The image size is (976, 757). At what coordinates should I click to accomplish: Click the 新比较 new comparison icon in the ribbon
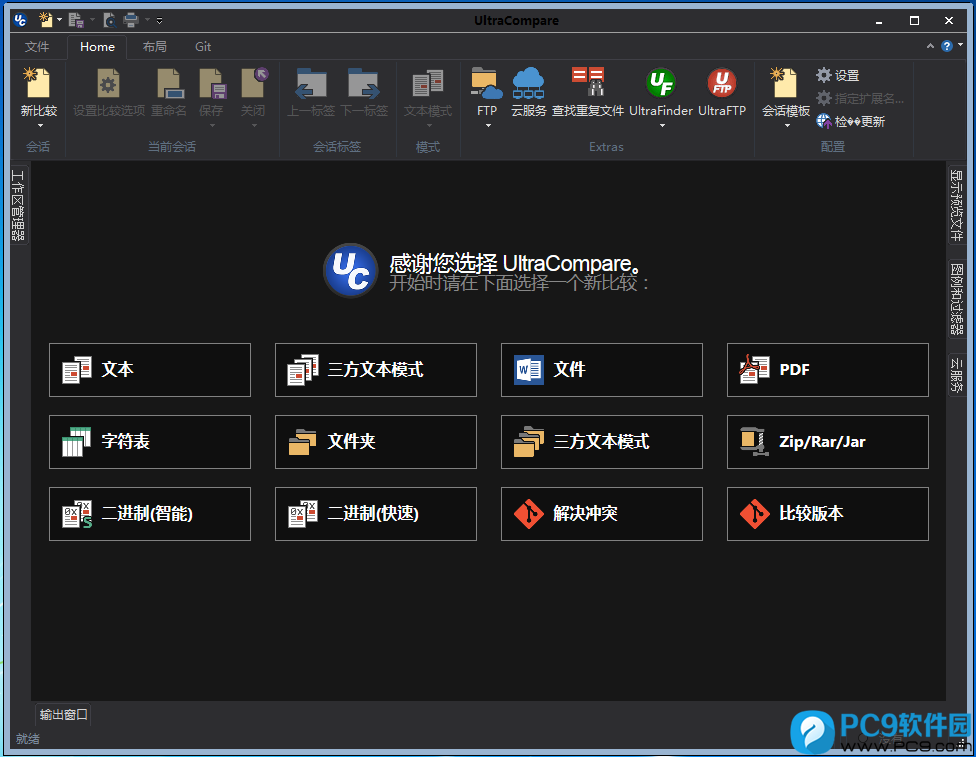38,83
